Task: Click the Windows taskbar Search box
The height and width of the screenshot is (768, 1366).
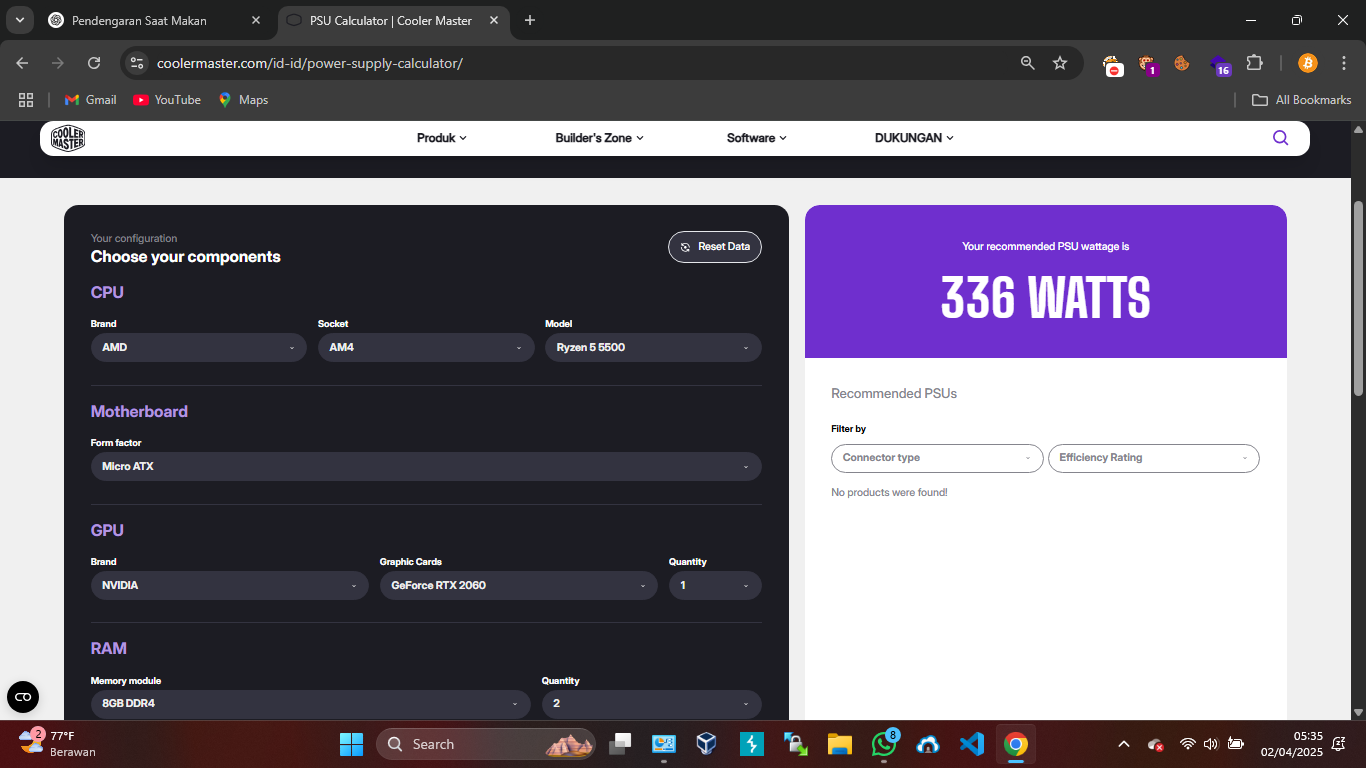Action: point(486,744)
